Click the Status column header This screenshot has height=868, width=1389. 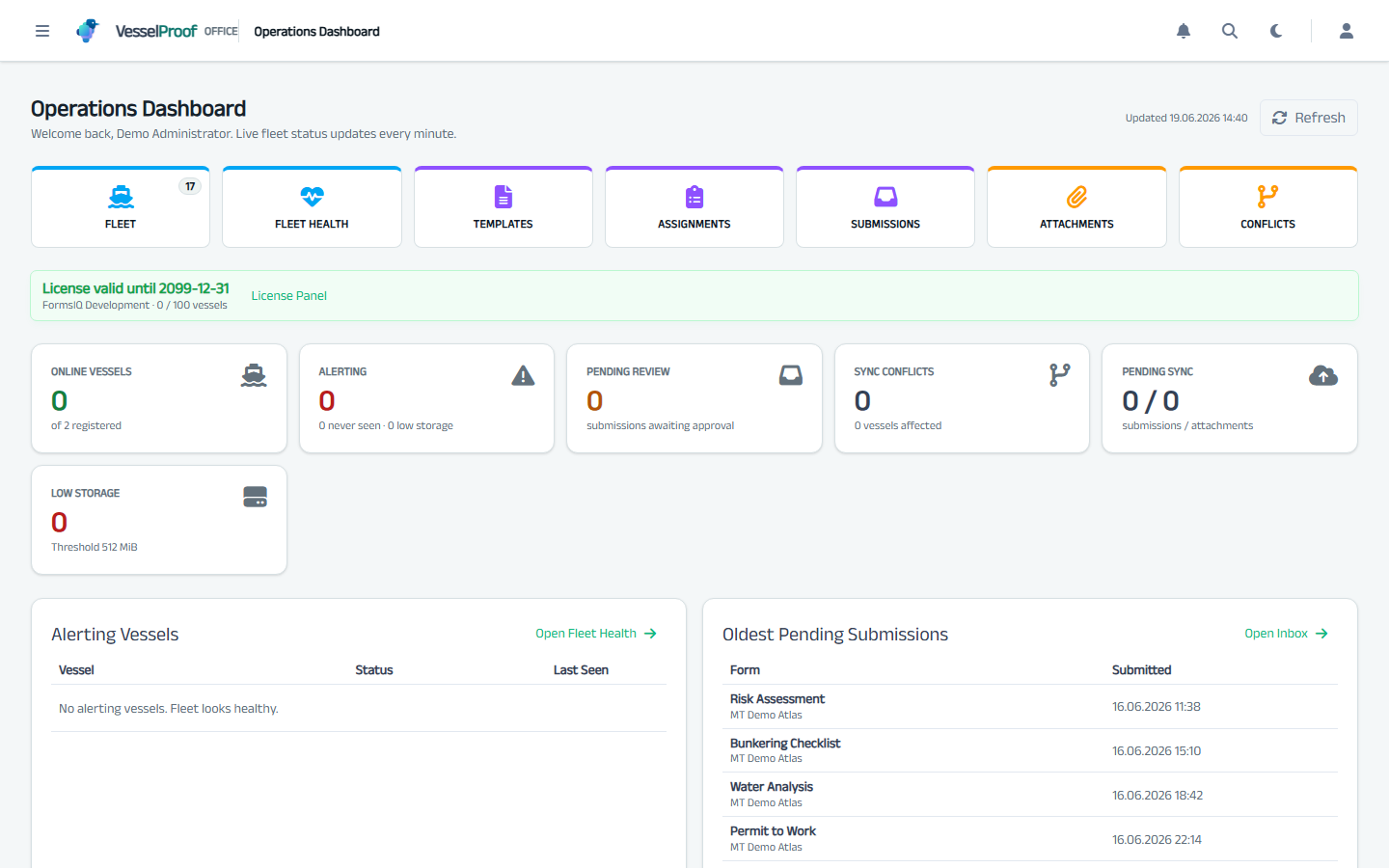coord(374,670)
